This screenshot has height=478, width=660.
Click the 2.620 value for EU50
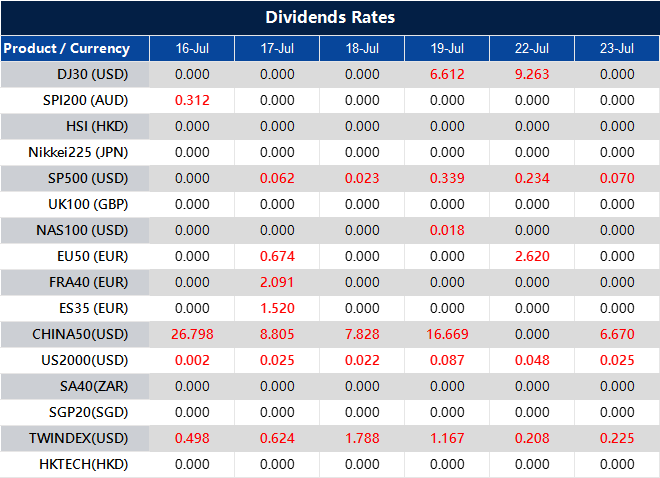click(532, 256)
